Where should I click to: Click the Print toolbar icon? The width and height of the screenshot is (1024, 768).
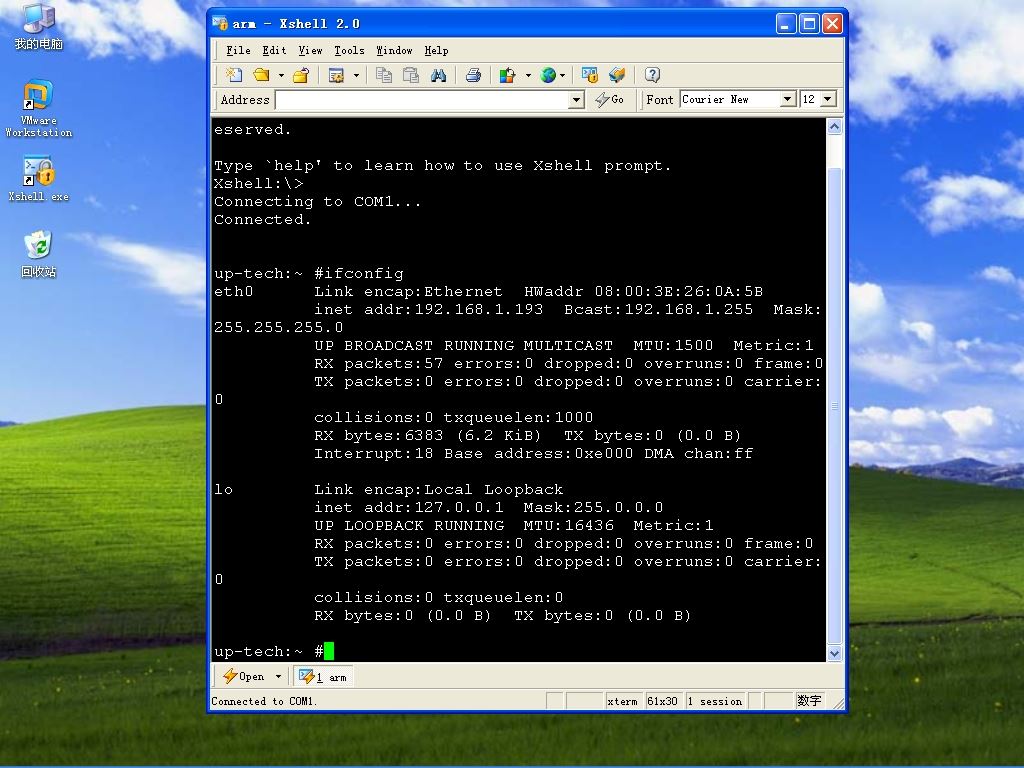point(473,75)
